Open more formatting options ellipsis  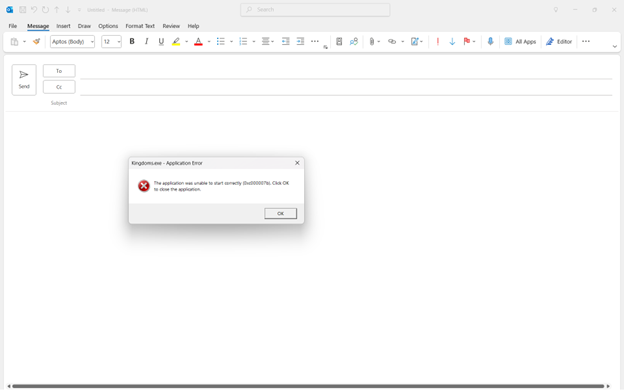(x=315, y=41)
